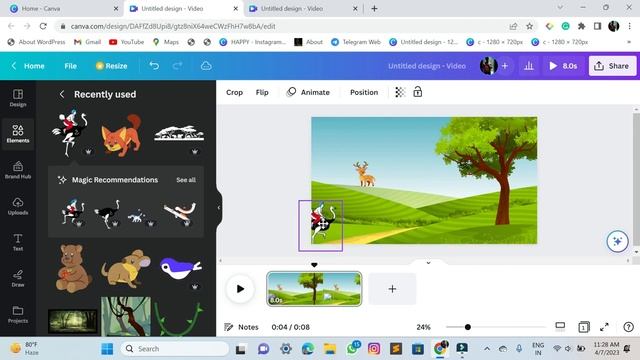640x360 pixels.
Task: Open the Uploads panel
Action: pyautogui.click(x=18, y=206)
